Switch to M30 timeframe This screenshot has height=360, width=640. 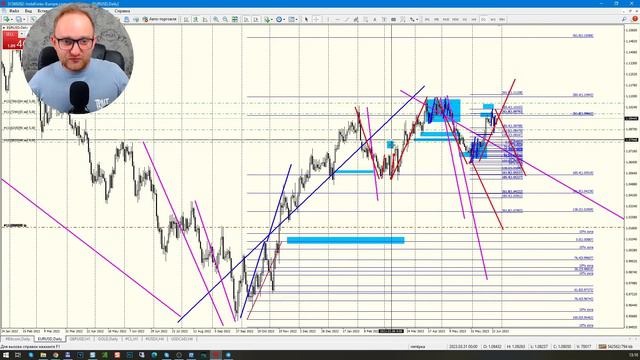click(455, 19)
